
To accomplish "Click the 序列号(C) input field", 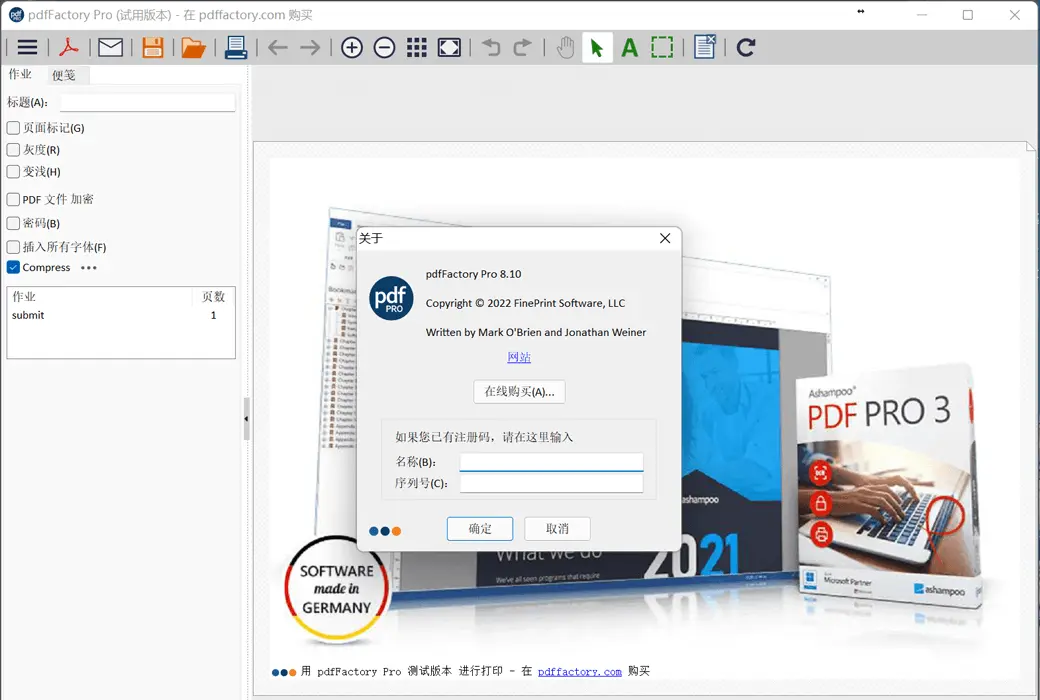I will click(551, 483).
